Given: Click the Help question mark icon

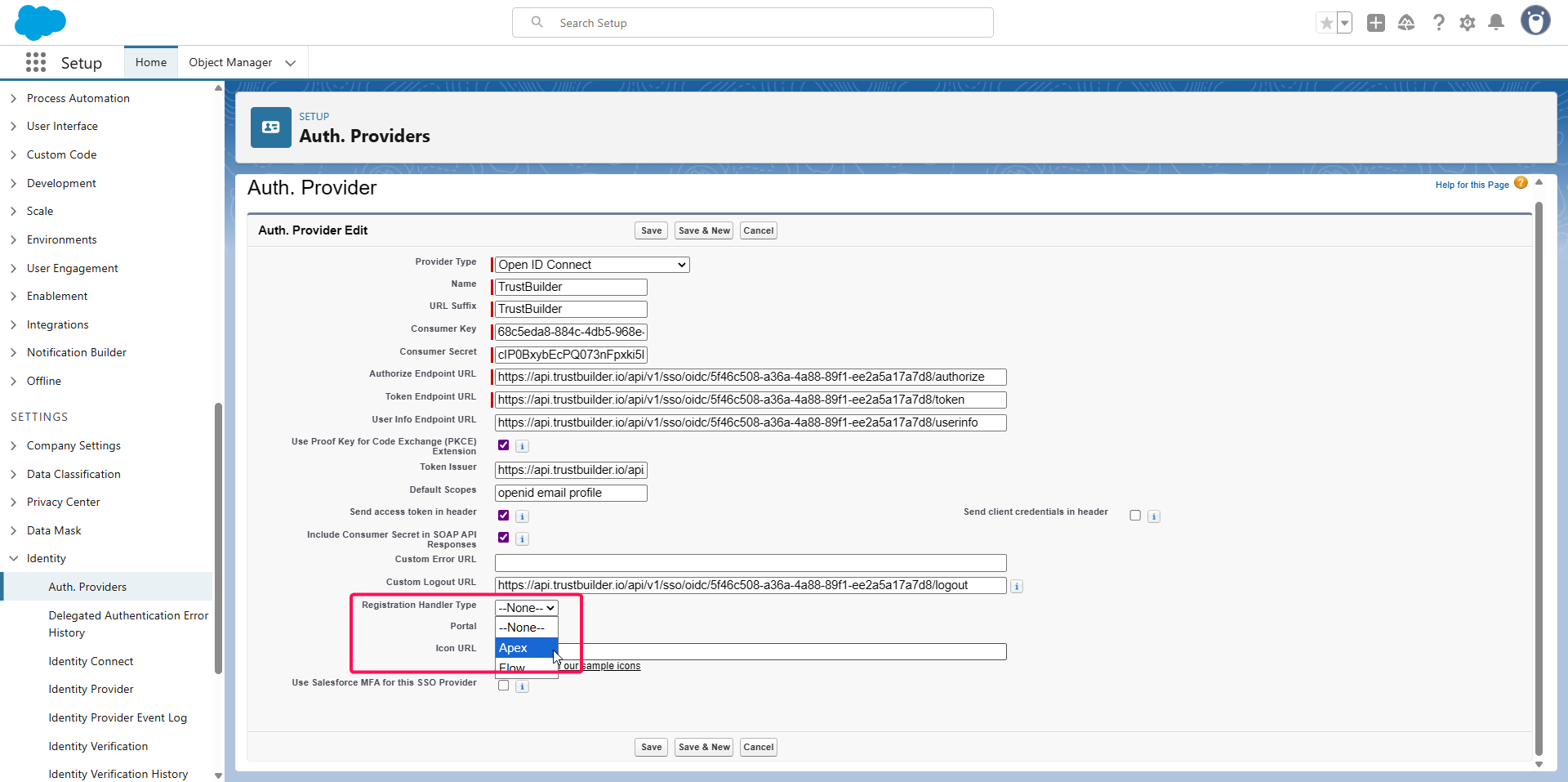Looking at the screenshot, I should click(1438, 23).
